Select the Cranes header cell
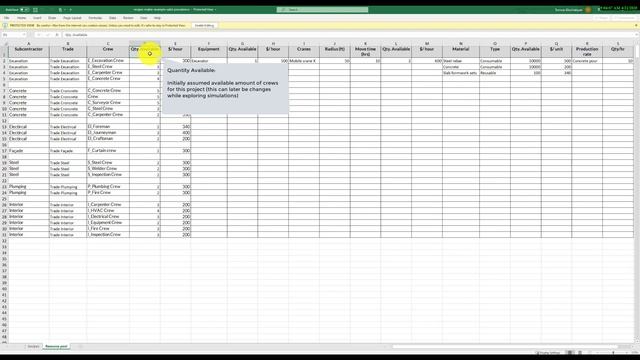Screen dimensions: 640x360 (304, 51)
